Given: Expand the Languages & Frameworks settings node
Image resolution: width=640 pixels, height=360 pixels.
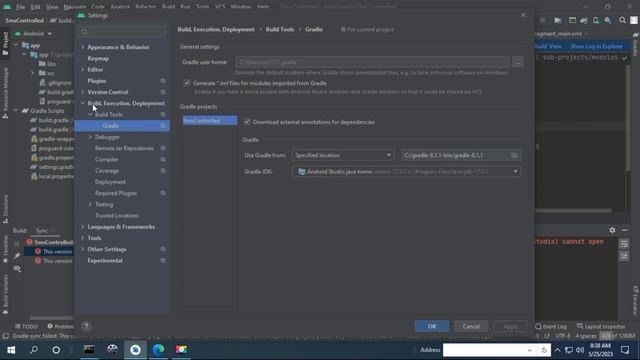Looking at the screenshot, I should coord(83,227).
